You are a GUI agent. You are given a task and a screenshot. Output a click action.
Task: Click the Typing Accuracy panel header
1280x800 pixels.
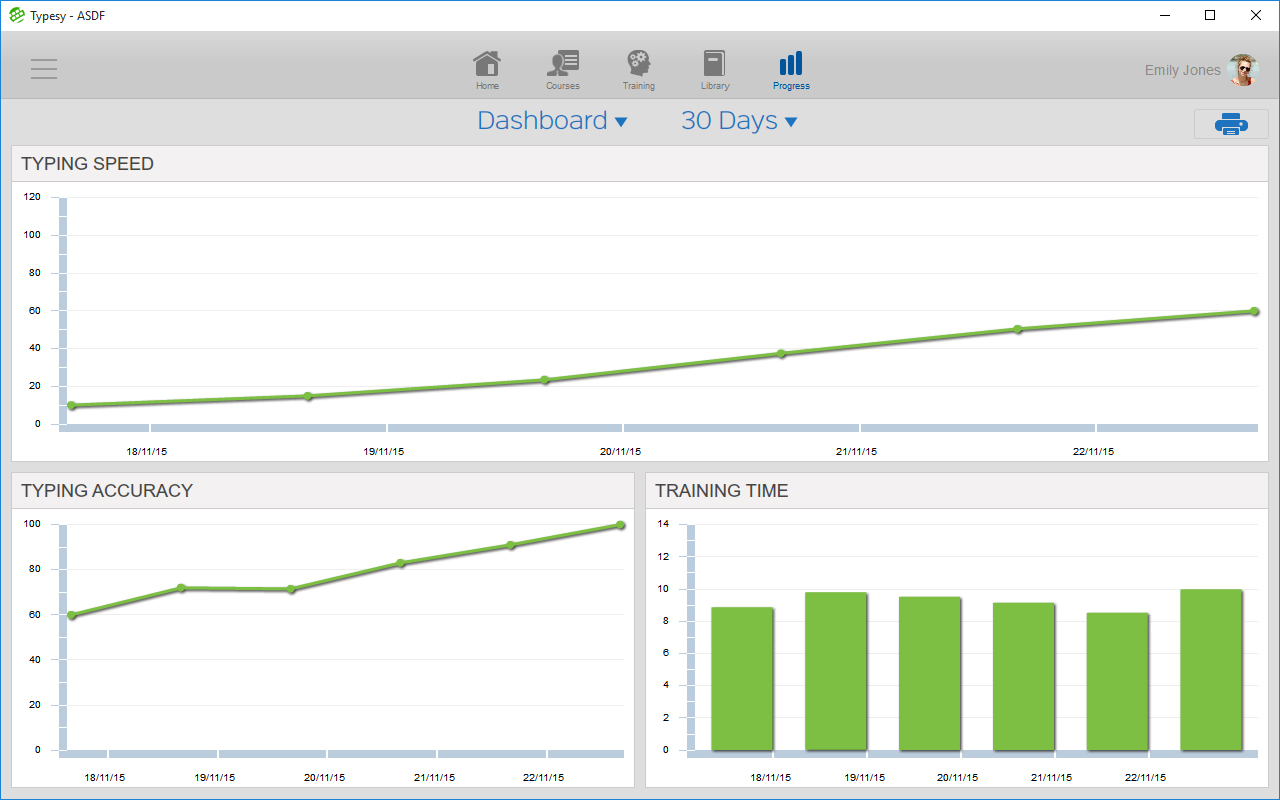point(107,491)
